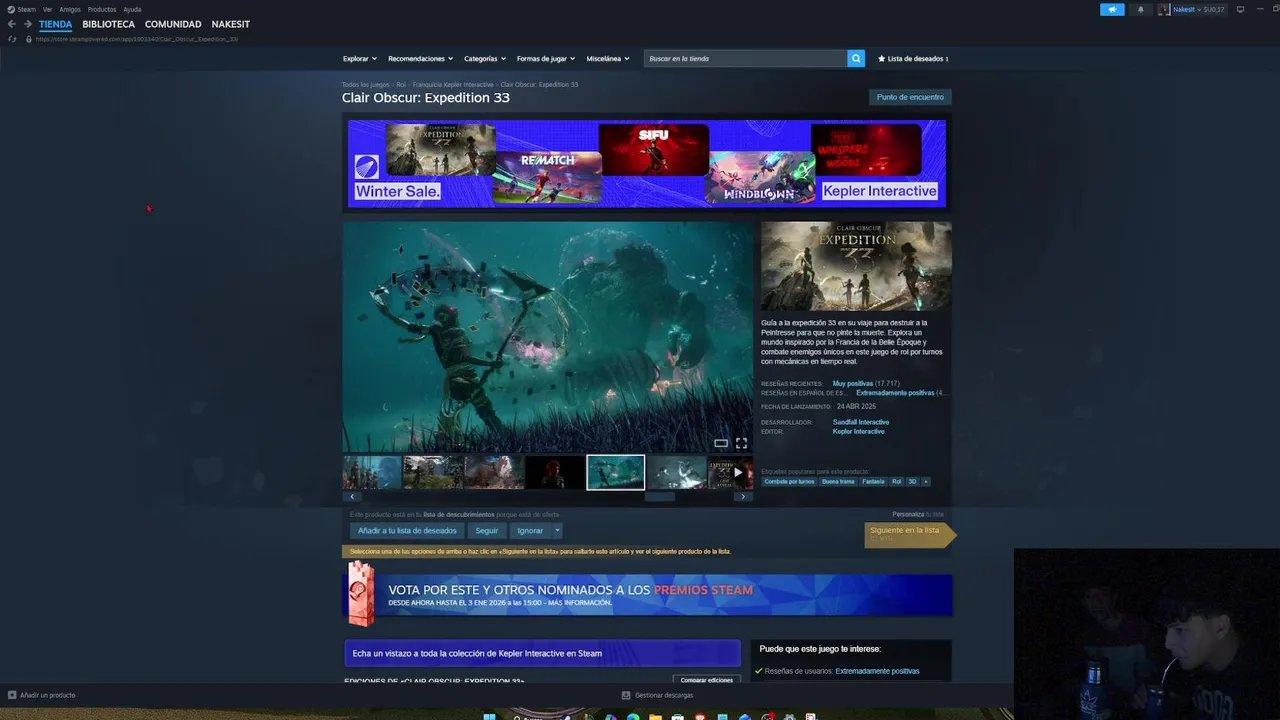Image resolution: width=1280 pixels, height=720 pixels.
Task: Click the Kepler Interactive collection banner
Action: click(542, 653)
